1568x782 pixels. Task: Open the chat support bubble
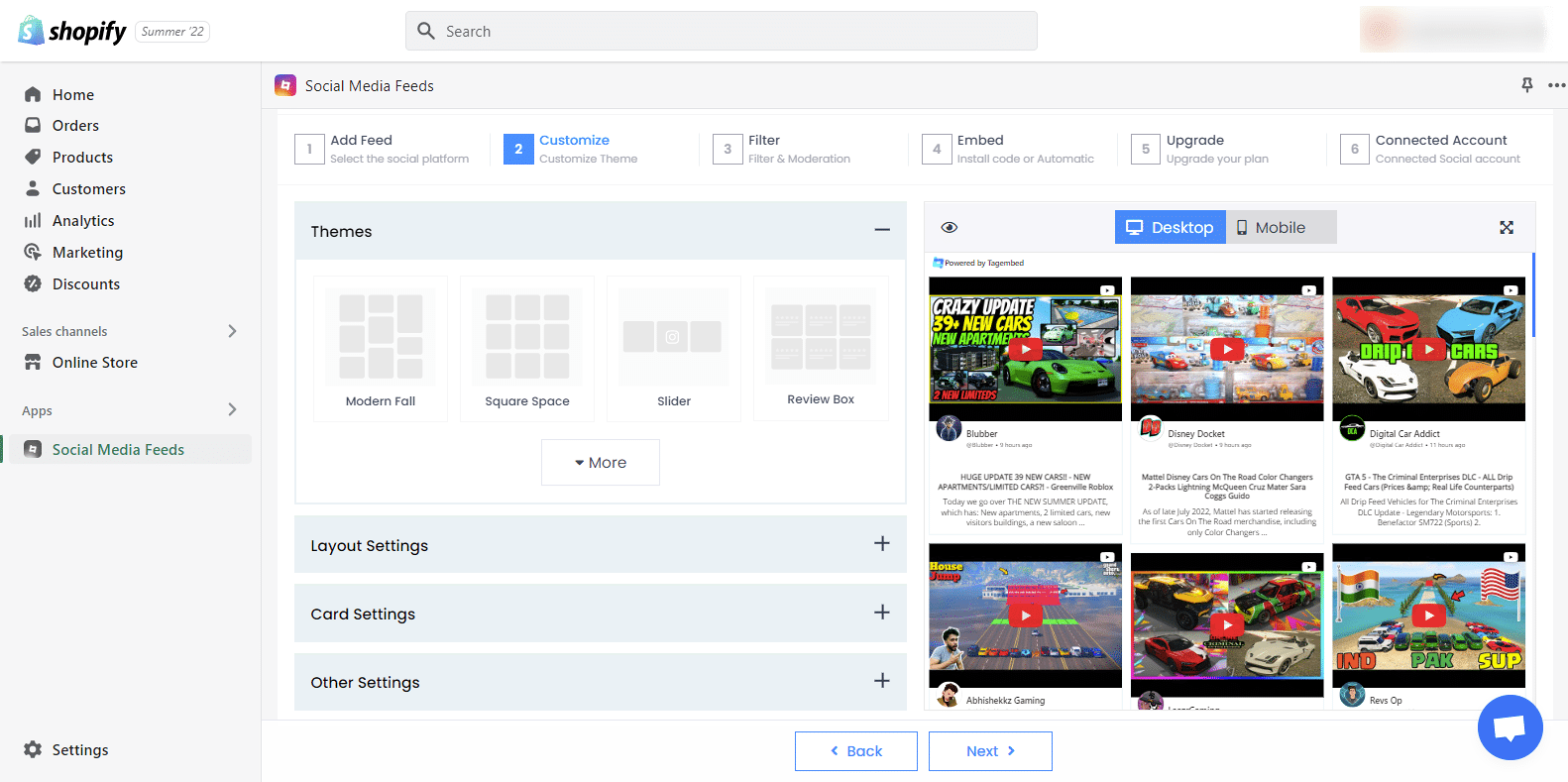tap(1510, 727)
